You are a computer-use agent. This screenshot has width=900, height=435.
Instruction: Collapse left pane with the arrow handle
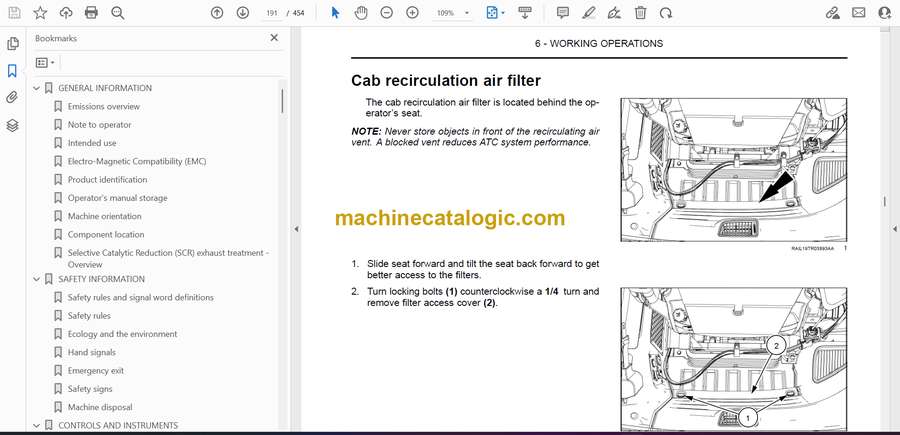click(296, 229)
